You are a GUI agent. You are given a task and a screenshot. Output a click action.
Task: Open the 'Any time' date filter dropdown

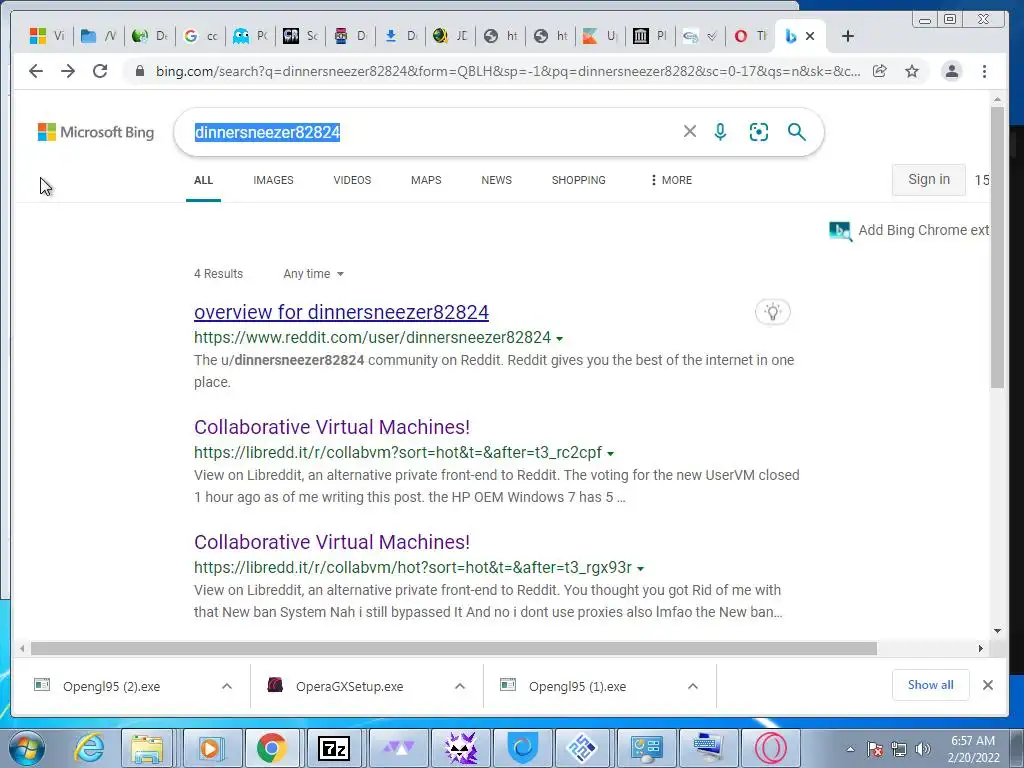coord(313,274)
